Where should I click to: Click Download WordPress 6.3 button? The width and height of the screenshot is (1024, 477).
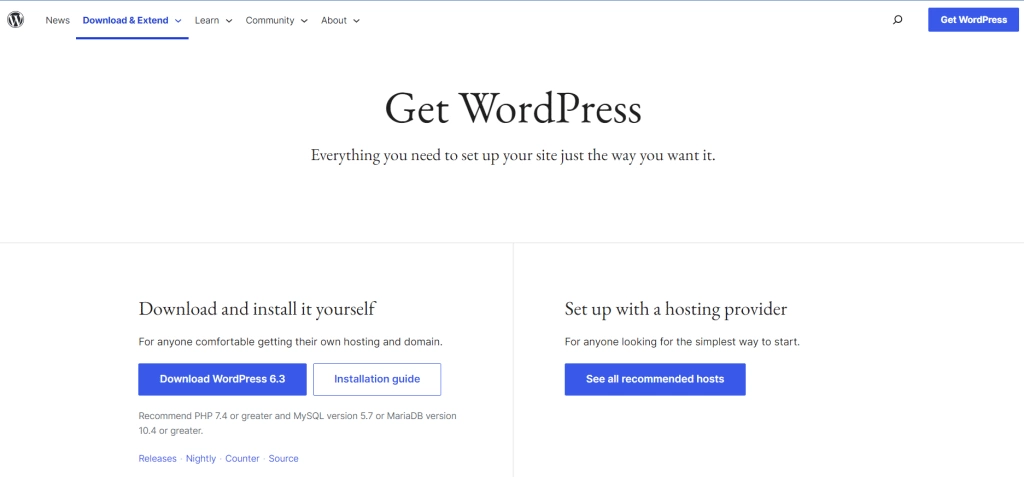(222, 379)
